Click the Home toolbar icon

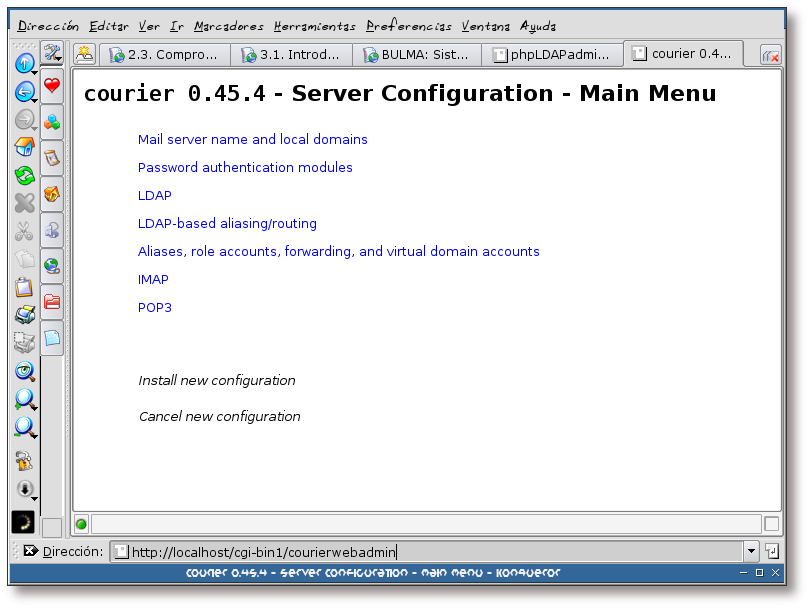24,148
